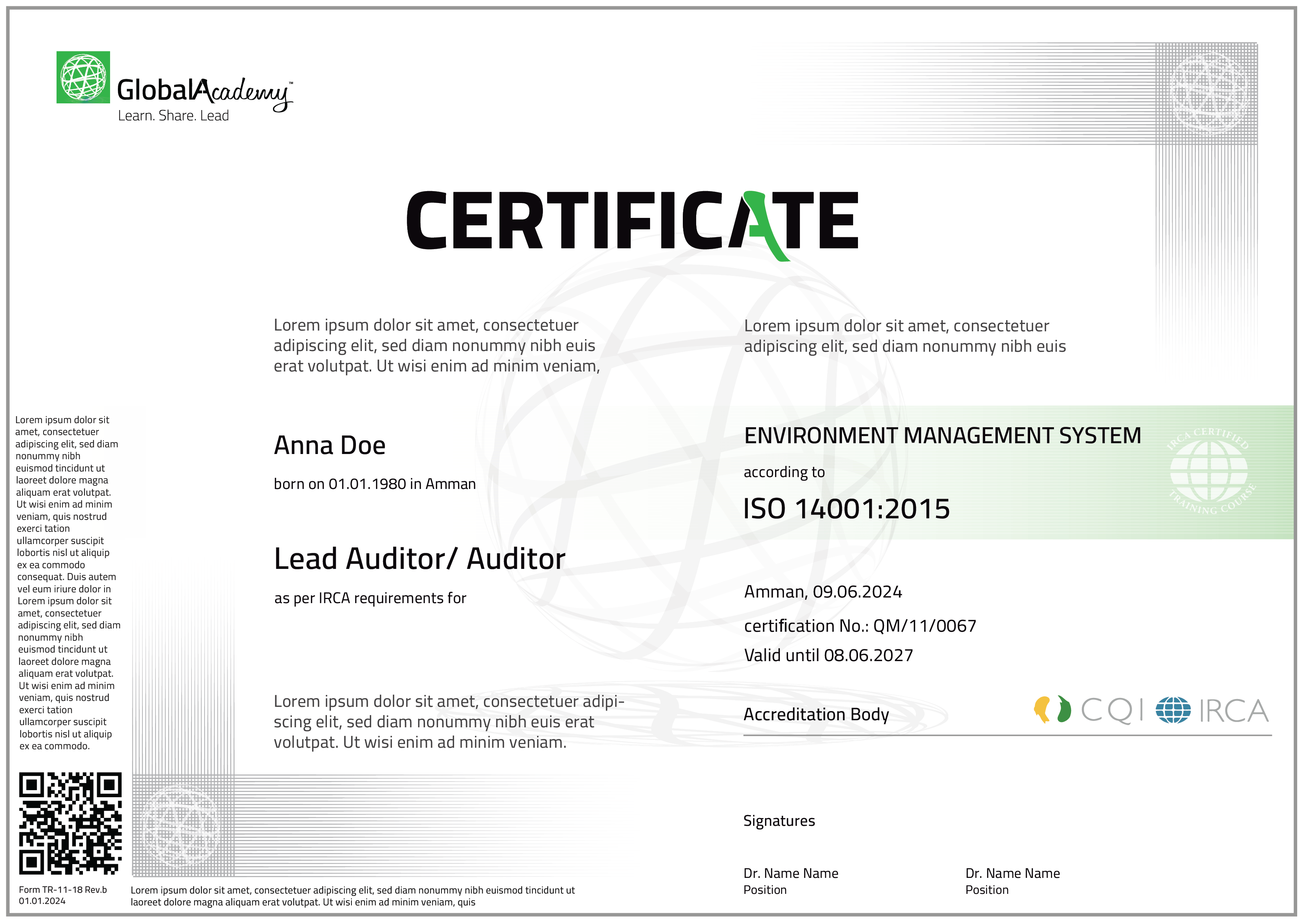Screen dimensions: 1305x924
Task: Click 'born on 01.01.1980 in Amman'
Action: pos(375,484)
